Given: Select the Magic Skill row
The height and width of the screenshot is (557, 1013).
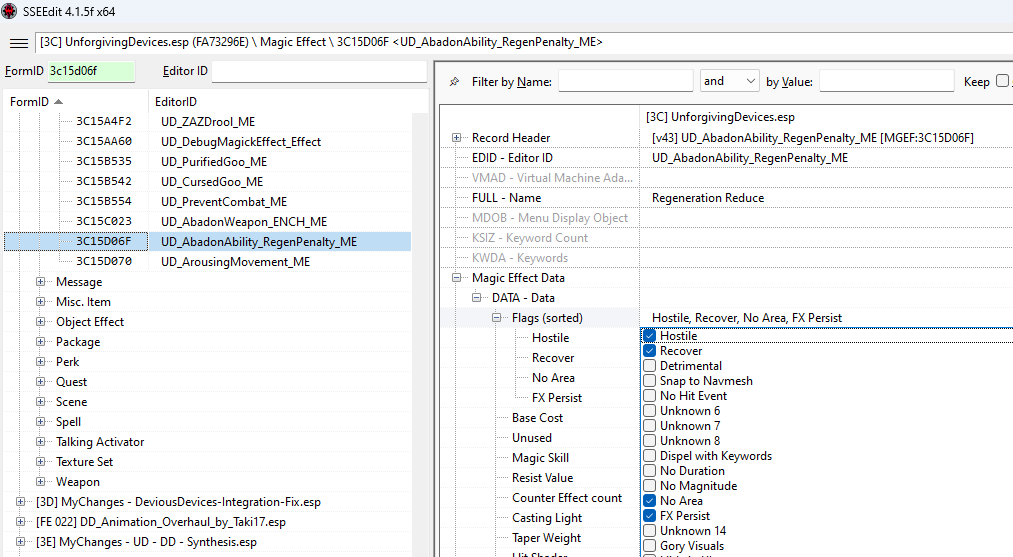Looking at the screenshot, I should point(540,458).
